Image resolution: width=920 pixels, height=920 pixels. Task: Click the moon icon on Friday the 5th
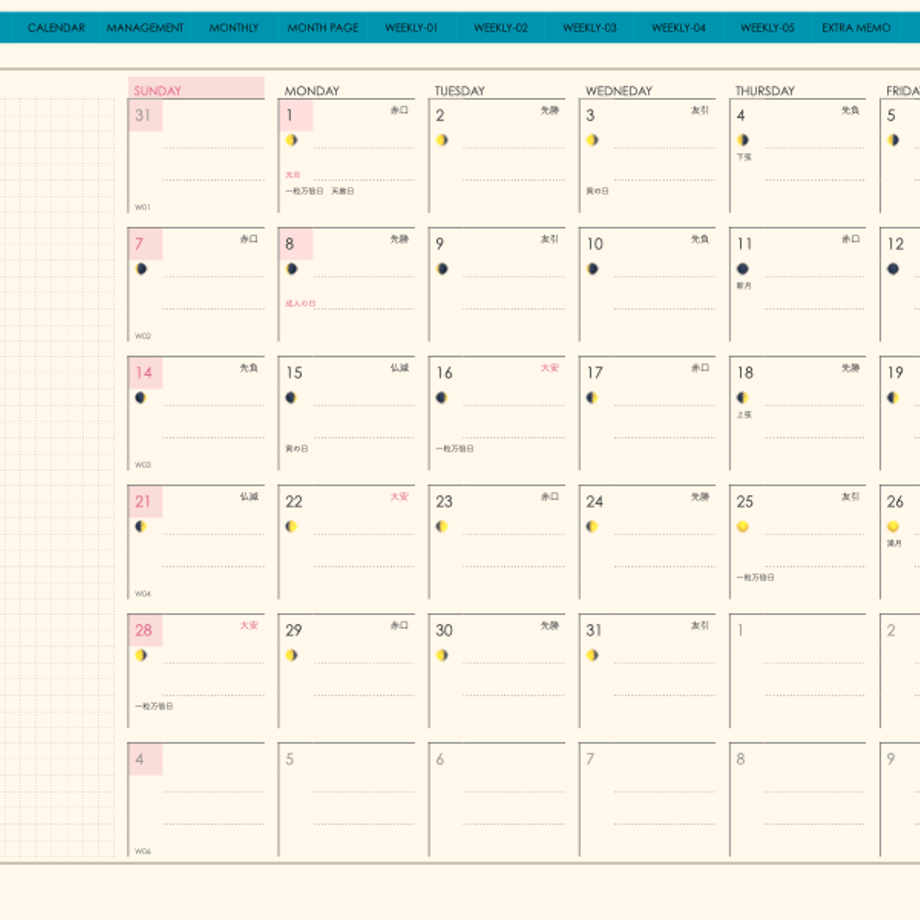tap(893, 140)
